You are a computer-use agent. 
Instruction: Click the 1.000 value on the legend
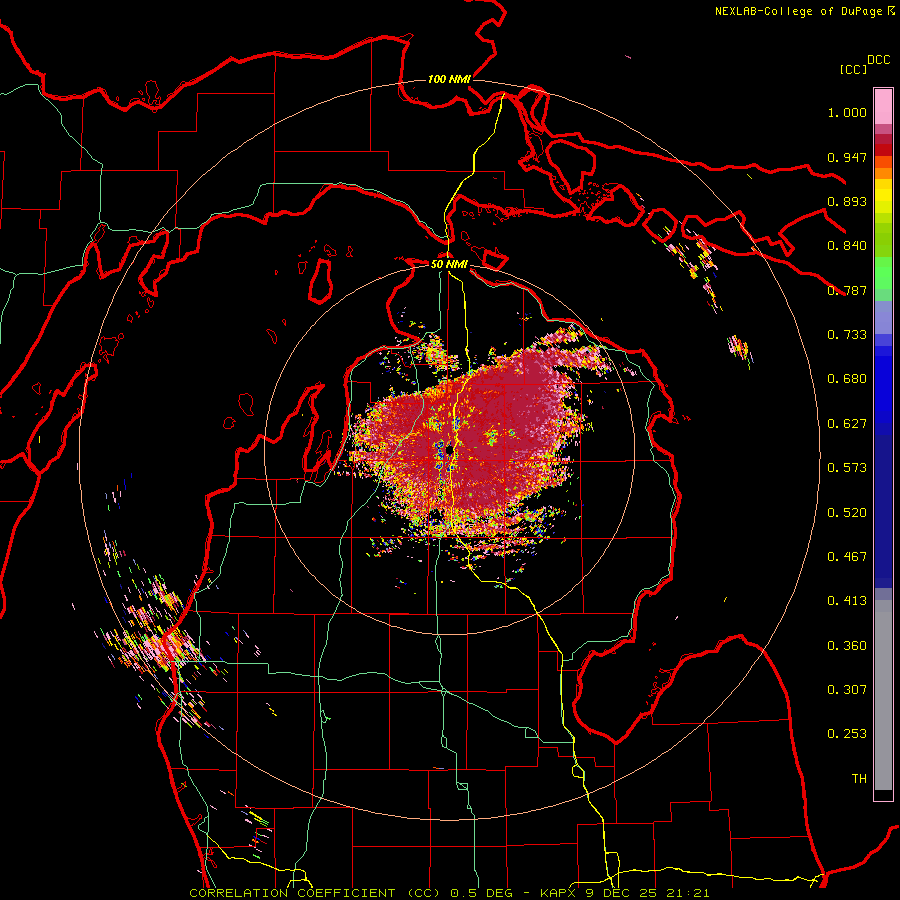847,112
